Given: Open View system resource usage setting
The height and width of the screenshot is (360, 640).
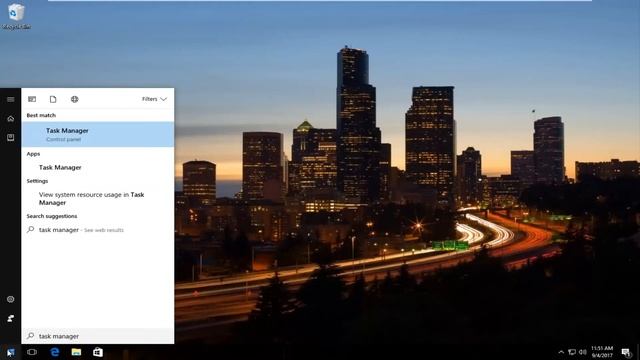Looking at the screenshot, I should click(x=98, y=198).
